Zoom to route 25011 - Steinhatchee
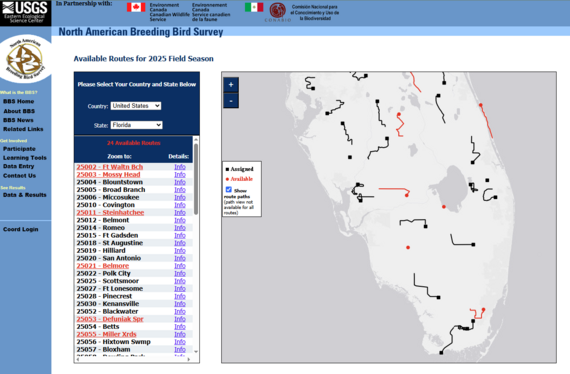This screenshot has height=374, width=570. coord(110,213)
